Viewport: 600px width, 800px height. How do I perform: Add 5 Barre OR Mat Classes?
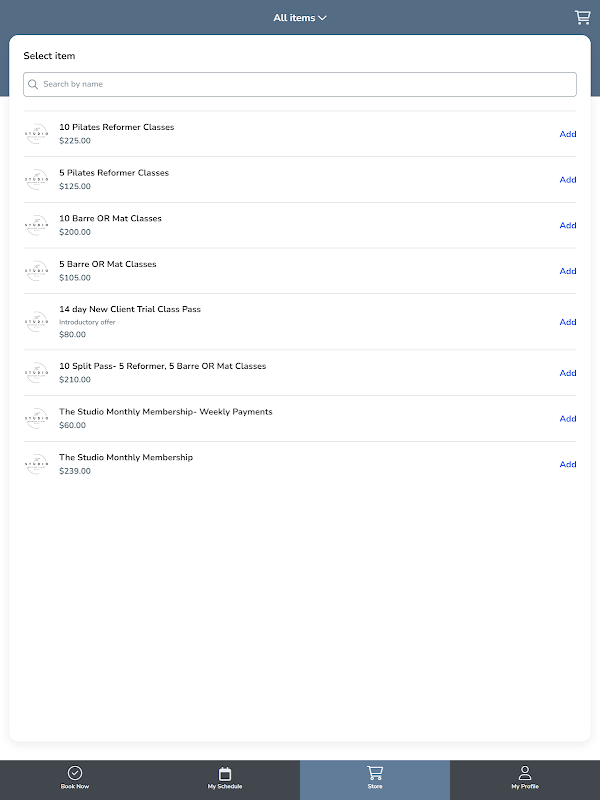point(568,271)
